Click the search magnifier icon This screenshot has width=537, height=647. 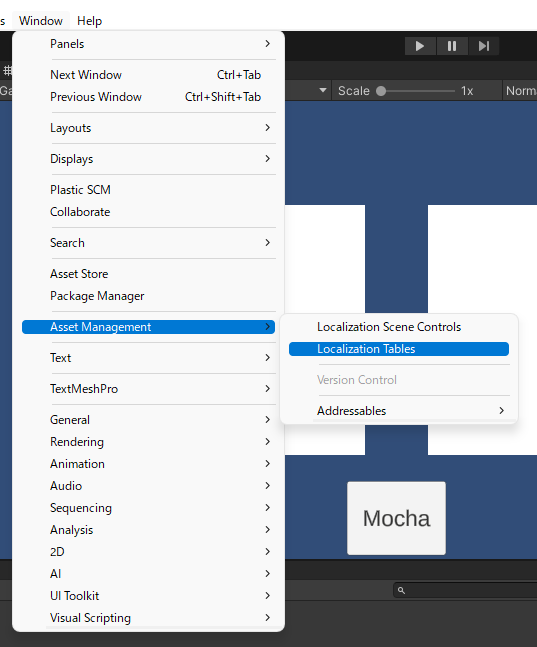coord(401,590)
